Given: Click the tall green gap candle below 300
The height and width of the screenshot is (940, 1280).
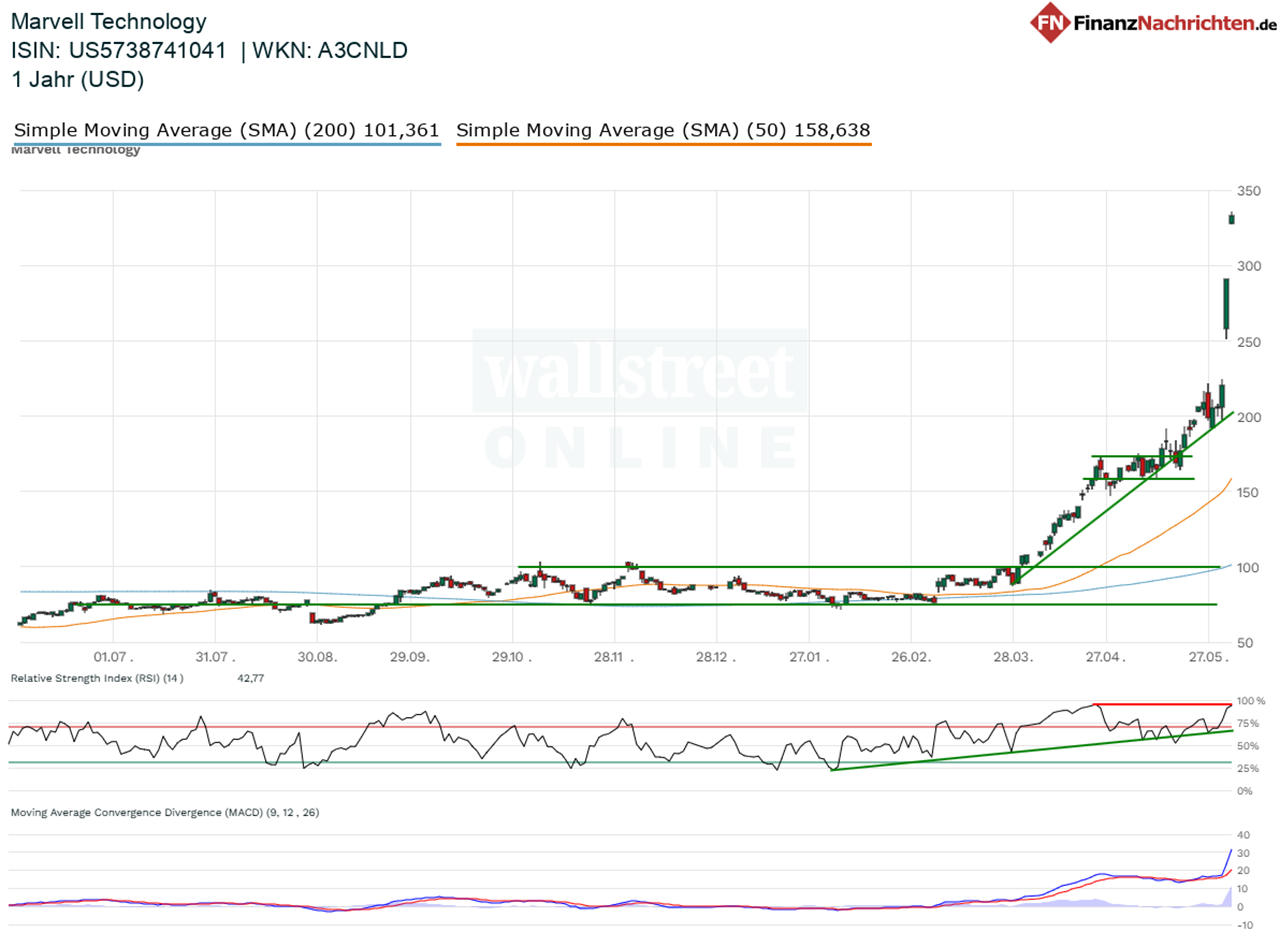Looking at the screenshot, I should point(1226,307).
